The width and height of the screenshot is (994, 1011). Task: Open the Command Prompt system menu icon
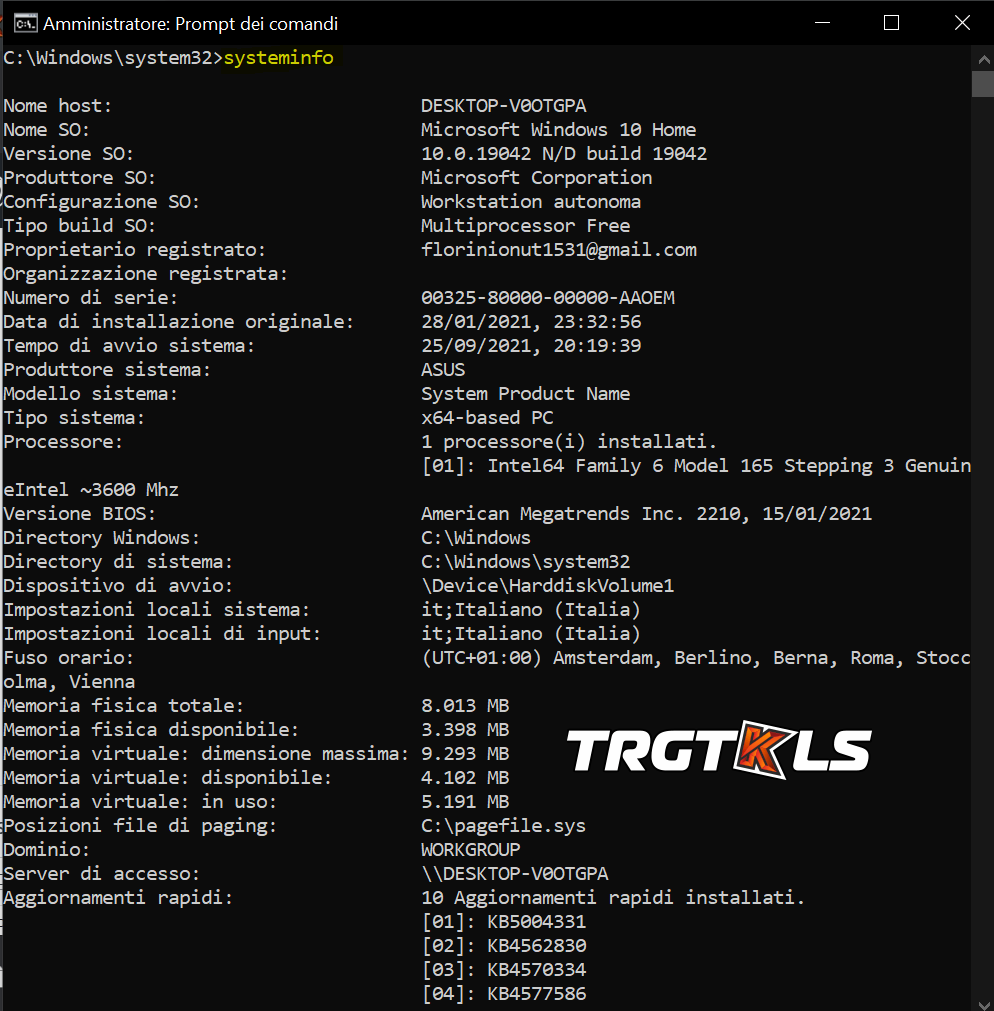click(25, 23)
